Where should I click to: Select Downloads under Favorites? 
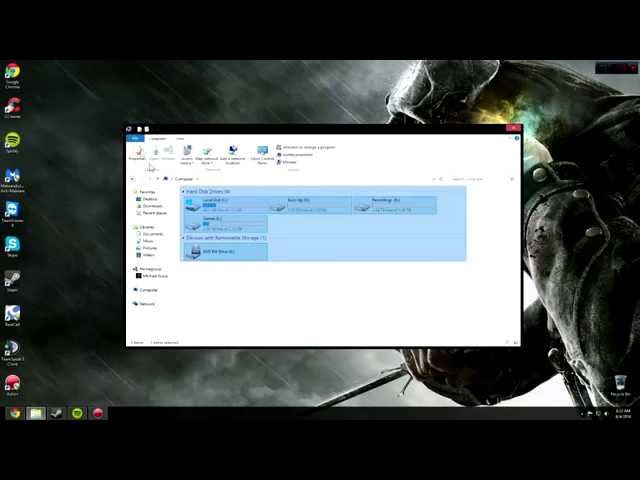click(x=149, y=206)
